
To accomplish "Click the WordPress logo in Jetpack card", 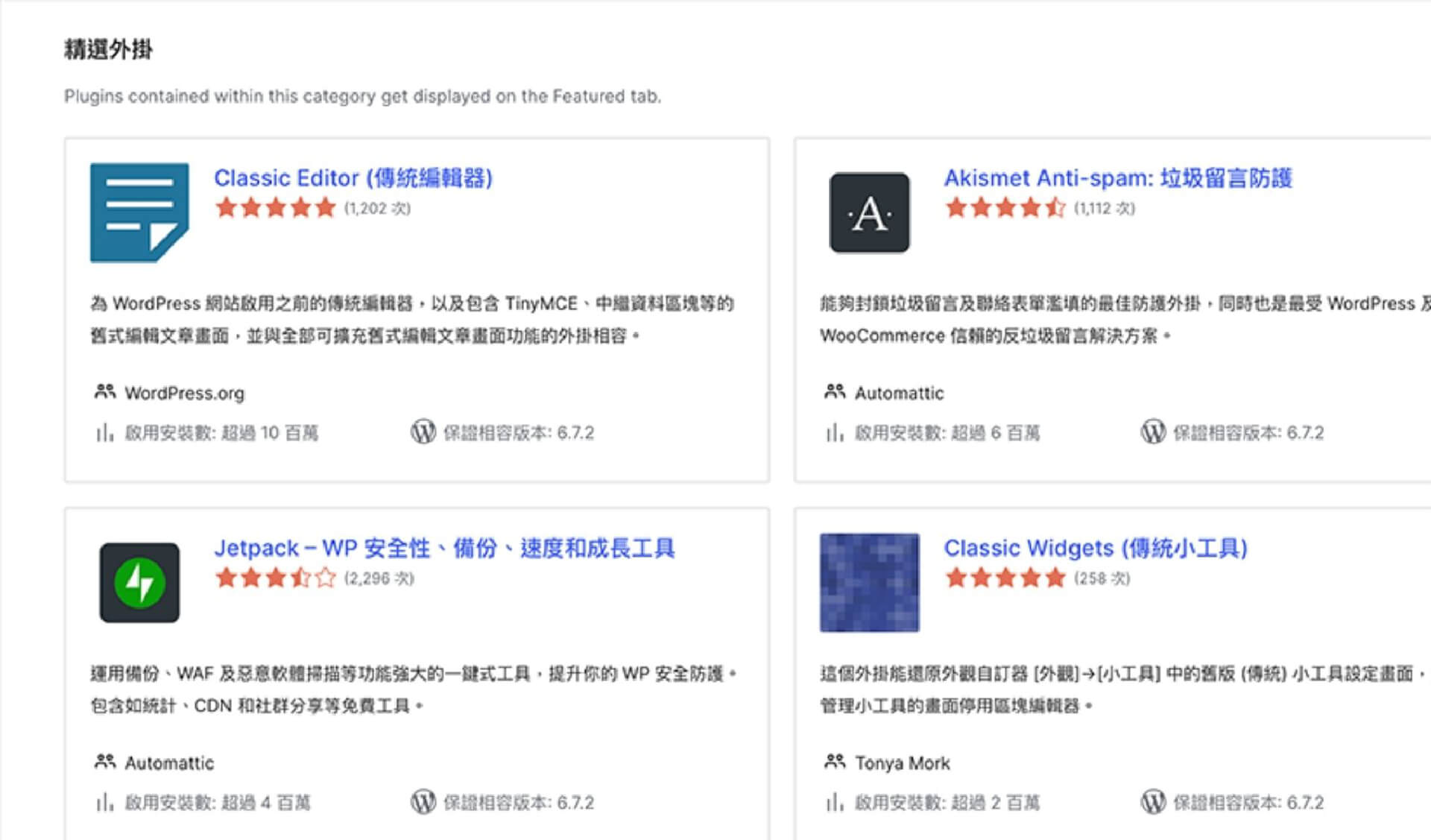I will [423, 802].
